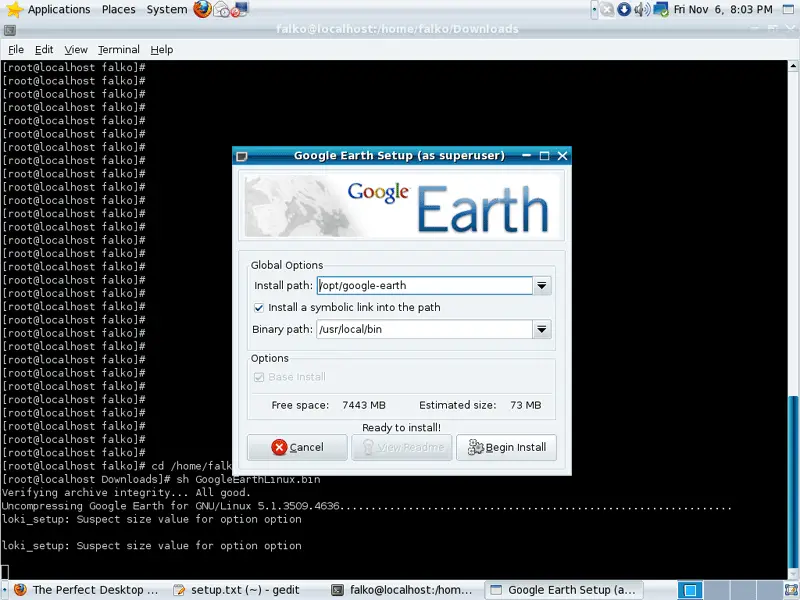The image size is (800, 600).
Task: Click the volume speaker icon
Action: tap(641, 9)
